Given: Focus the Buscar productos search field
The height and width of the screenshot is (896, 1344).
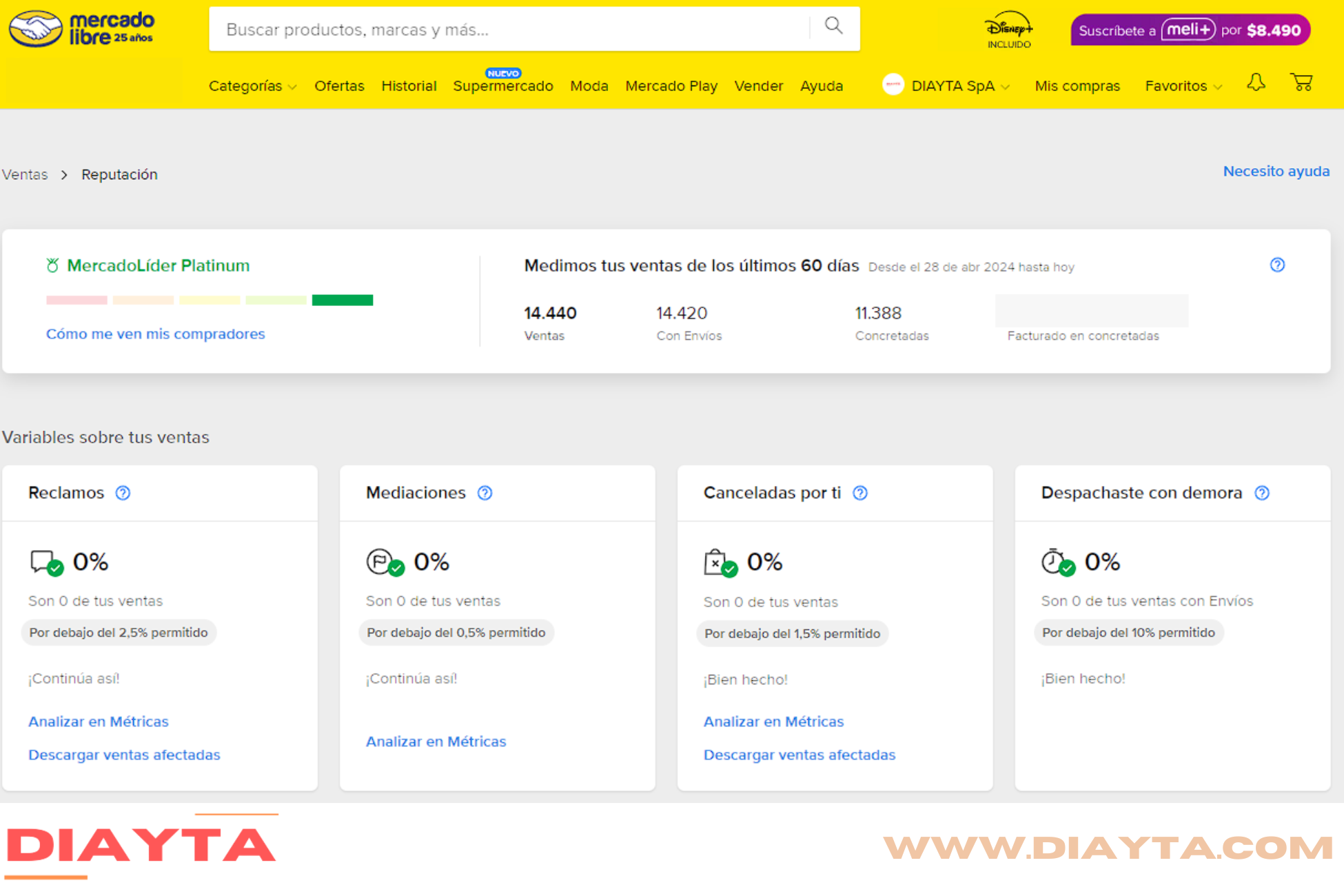Looking at the screenshot, I should click(510, 30).
